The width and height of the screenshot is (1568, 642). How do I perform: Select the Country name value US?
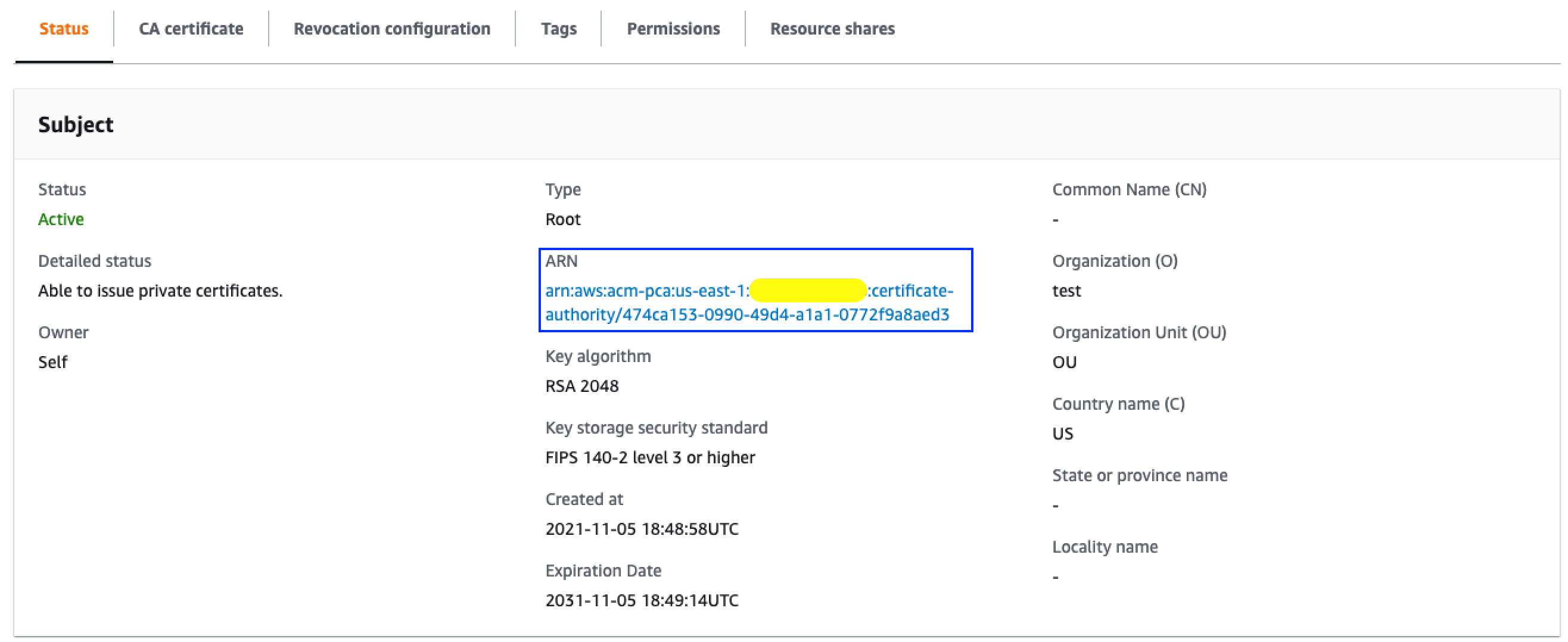point(1063,434)
